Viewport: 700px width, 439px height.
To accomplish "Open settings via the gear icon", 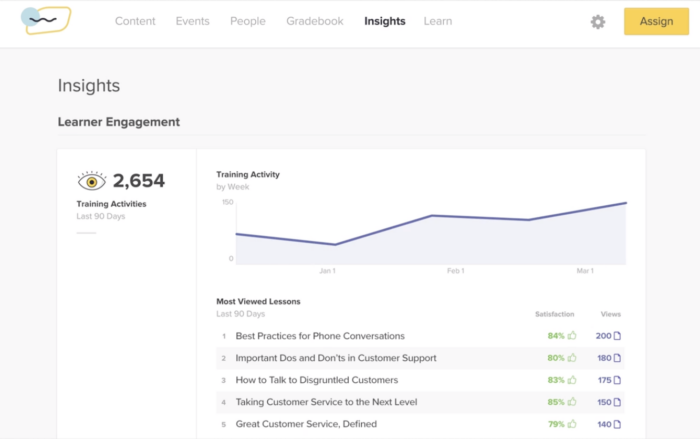I will (x=598, y=22).
